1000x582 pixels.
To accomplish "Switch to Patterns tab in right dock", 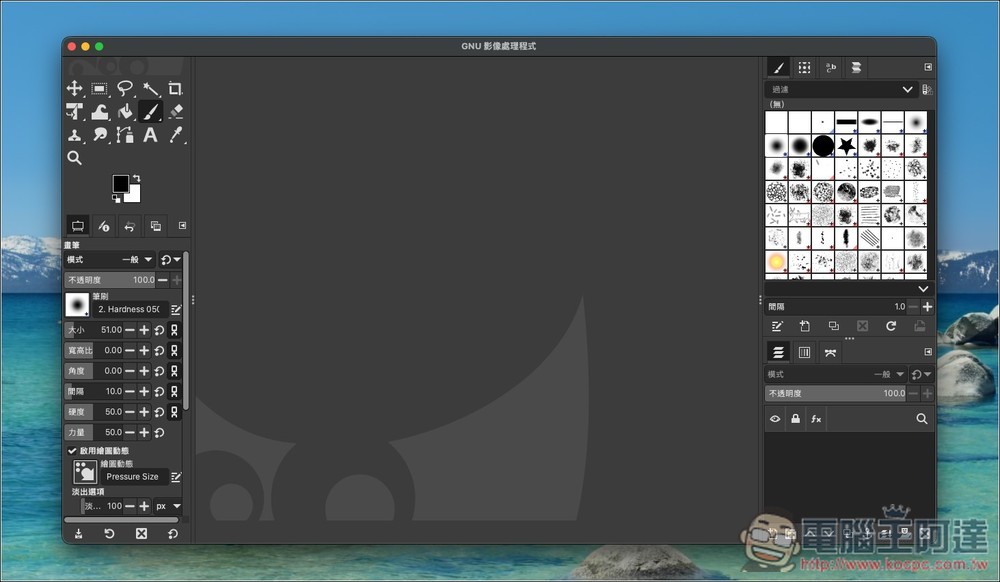I will (804, 67).
